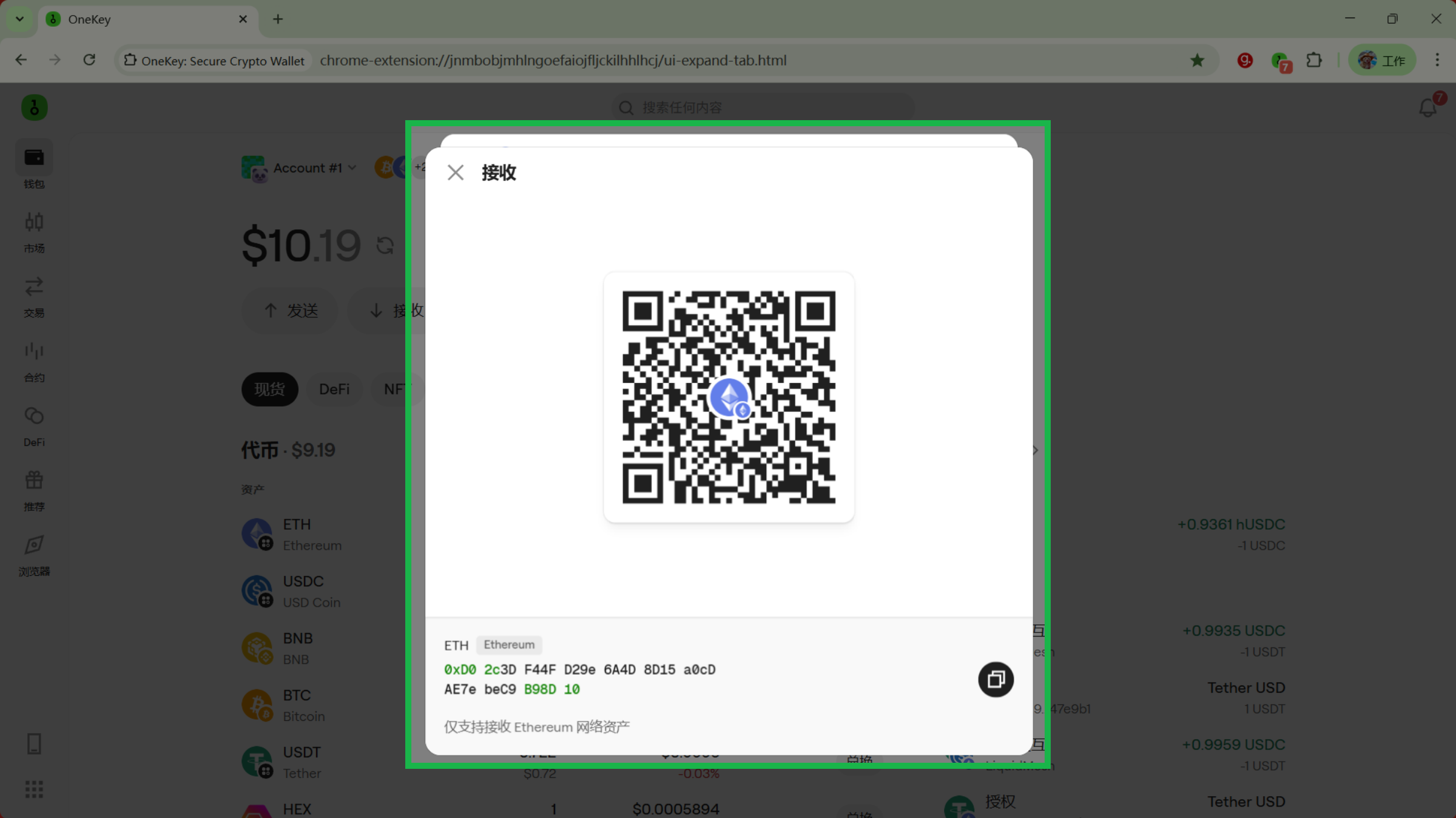Open the HEX asset row

(480, 809)
